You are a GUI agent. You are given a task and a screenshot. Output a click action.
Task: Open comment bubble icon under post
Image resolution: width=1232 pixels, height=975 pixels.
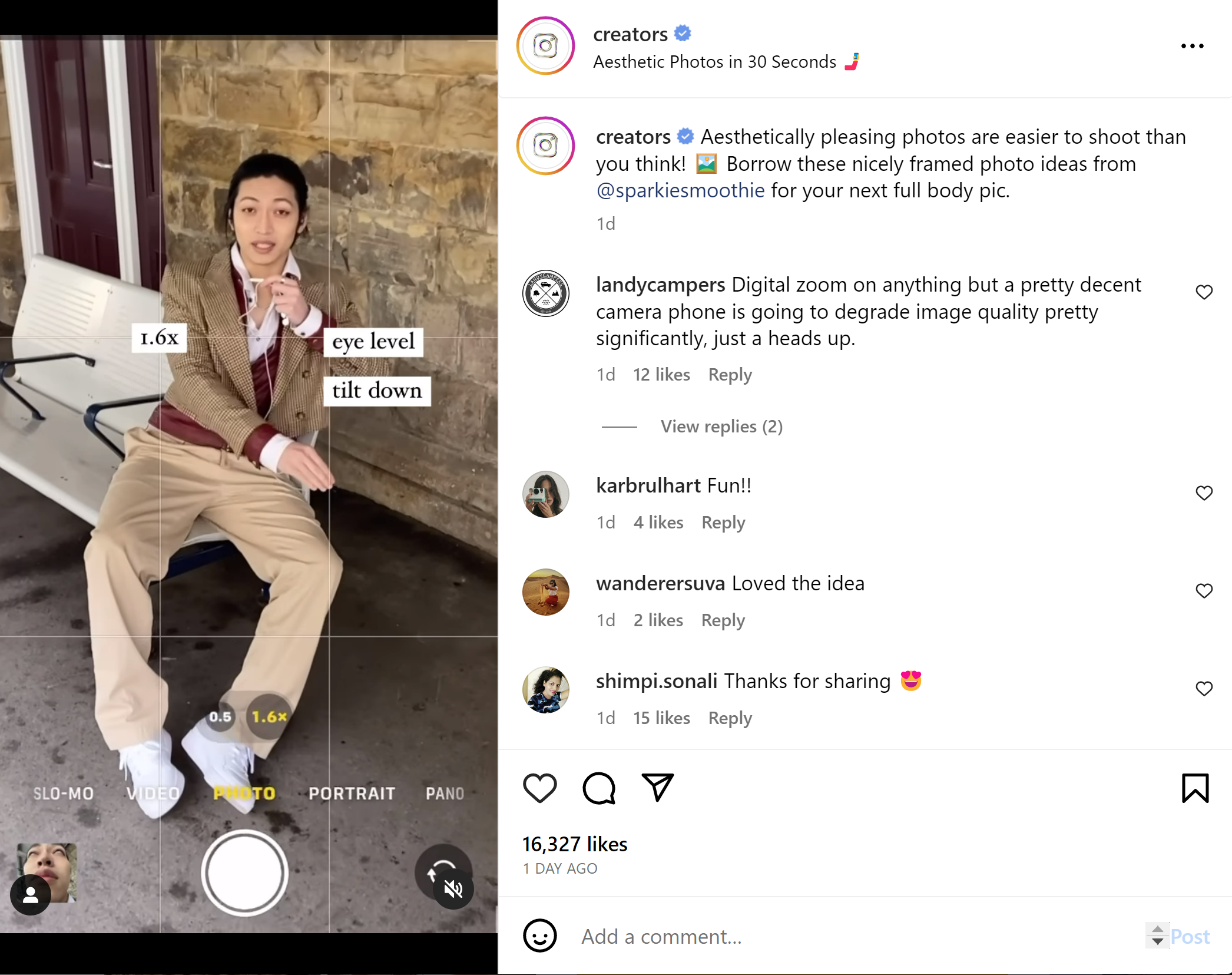point(599,788)
